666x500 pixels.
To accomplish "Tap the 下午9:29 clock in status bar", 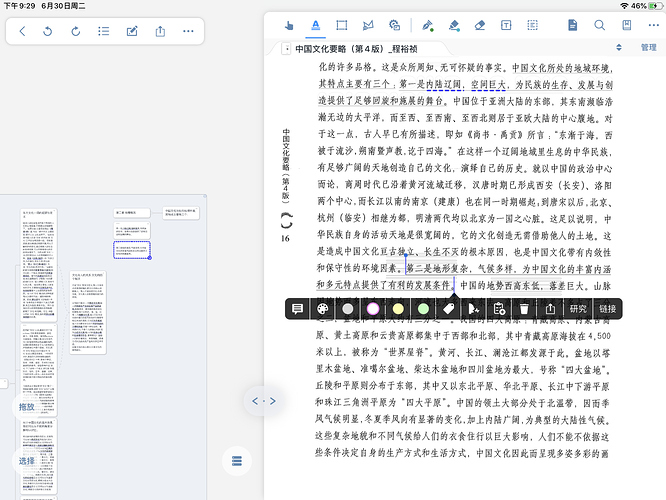I will click(x=20, y=6).
